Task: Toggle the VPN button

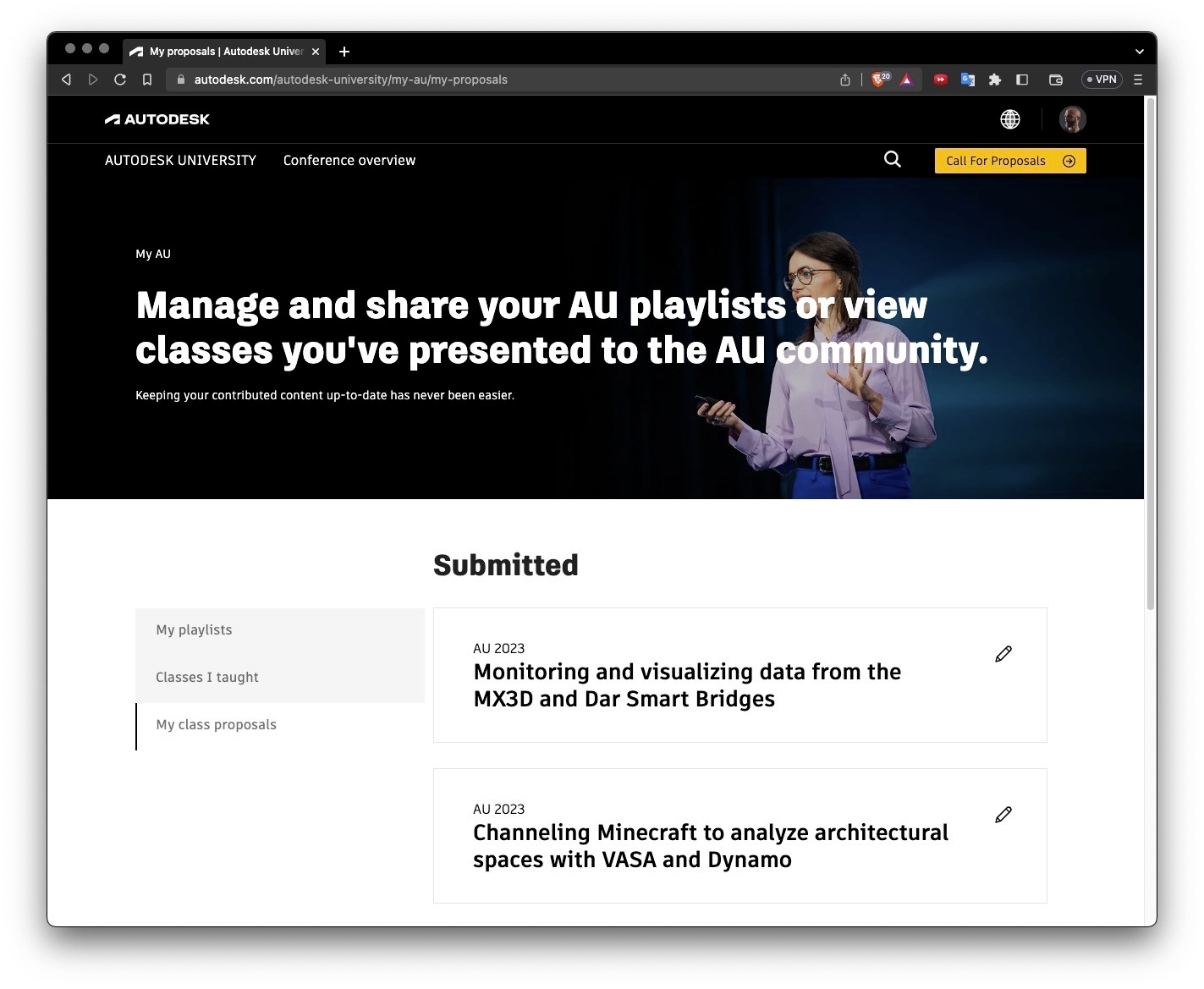Action: coord(1102,80)
